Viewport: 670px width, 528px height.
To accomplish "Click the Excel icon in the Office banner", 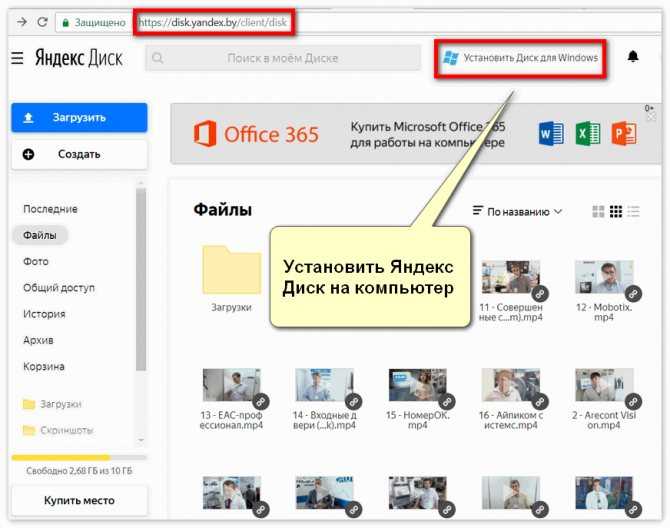I will [x=588, y=134].
